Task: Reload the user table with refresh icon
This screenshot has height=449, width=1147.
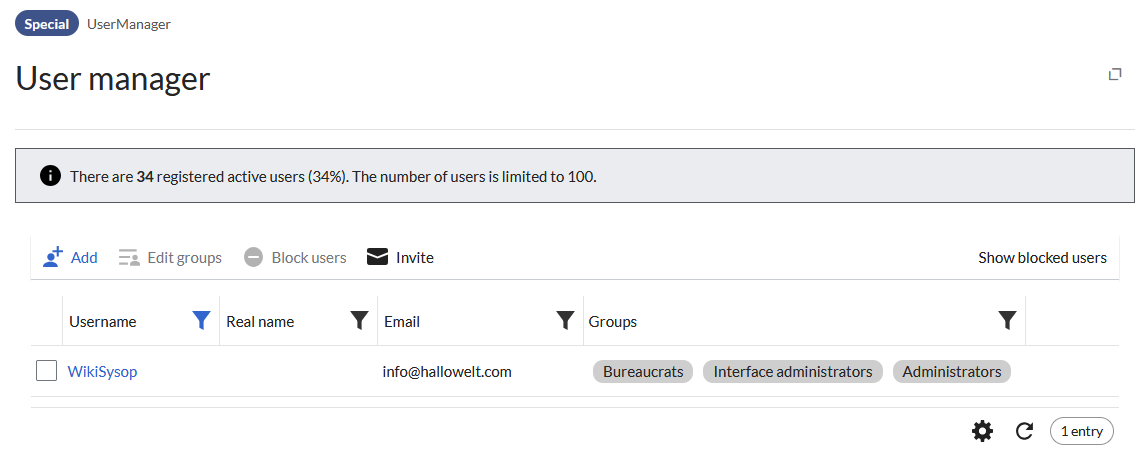Action: [1024, 431]
